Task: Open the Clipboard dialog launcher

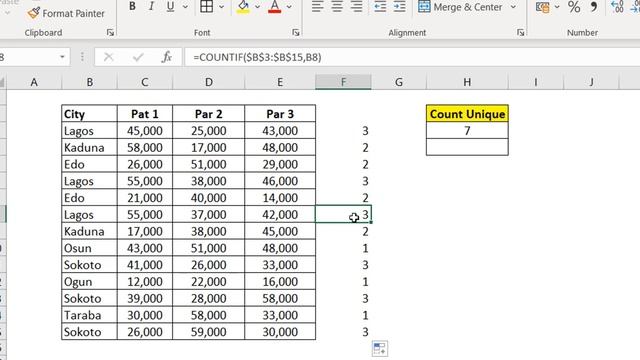Action: click(110, 32)
